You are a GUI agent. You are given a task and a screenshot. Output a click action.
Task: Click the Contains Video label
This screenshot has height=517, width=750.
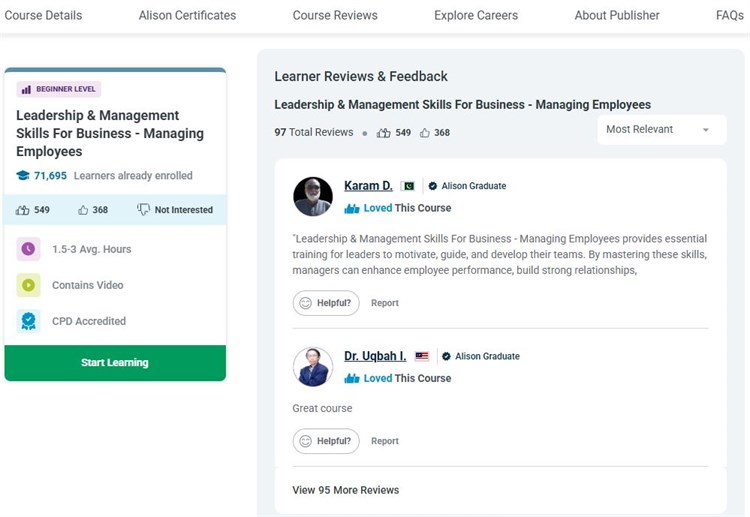pyautogui.click(x=88, y=285)
